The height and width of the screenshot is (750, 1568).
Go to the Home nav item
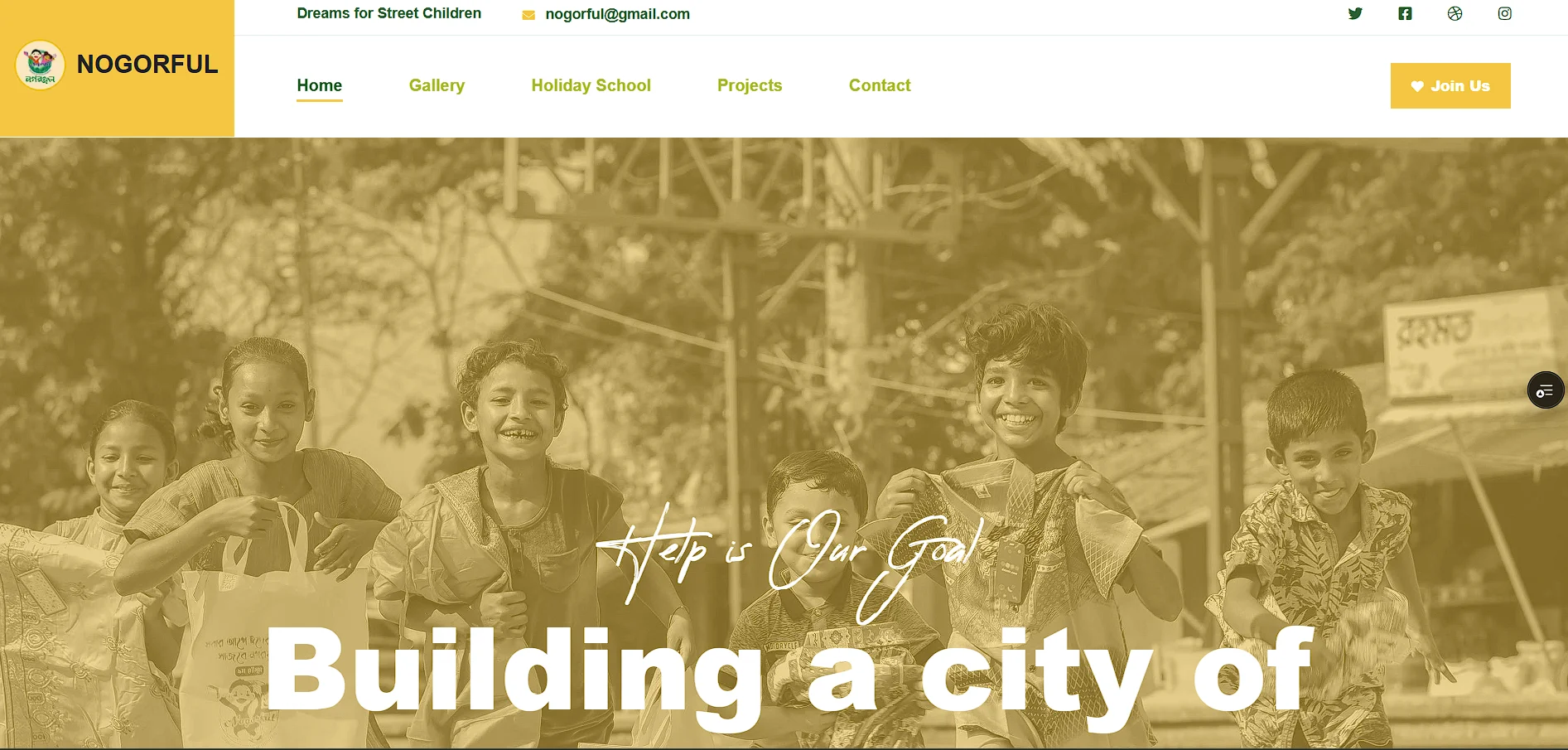[320, 85]
